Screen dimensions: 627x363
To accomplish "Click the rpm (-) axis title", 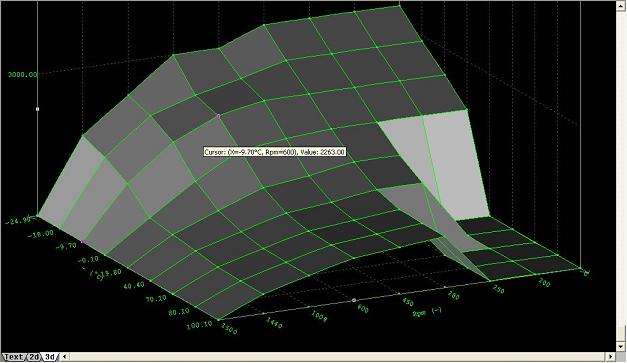I will click(x=427, y=312).
